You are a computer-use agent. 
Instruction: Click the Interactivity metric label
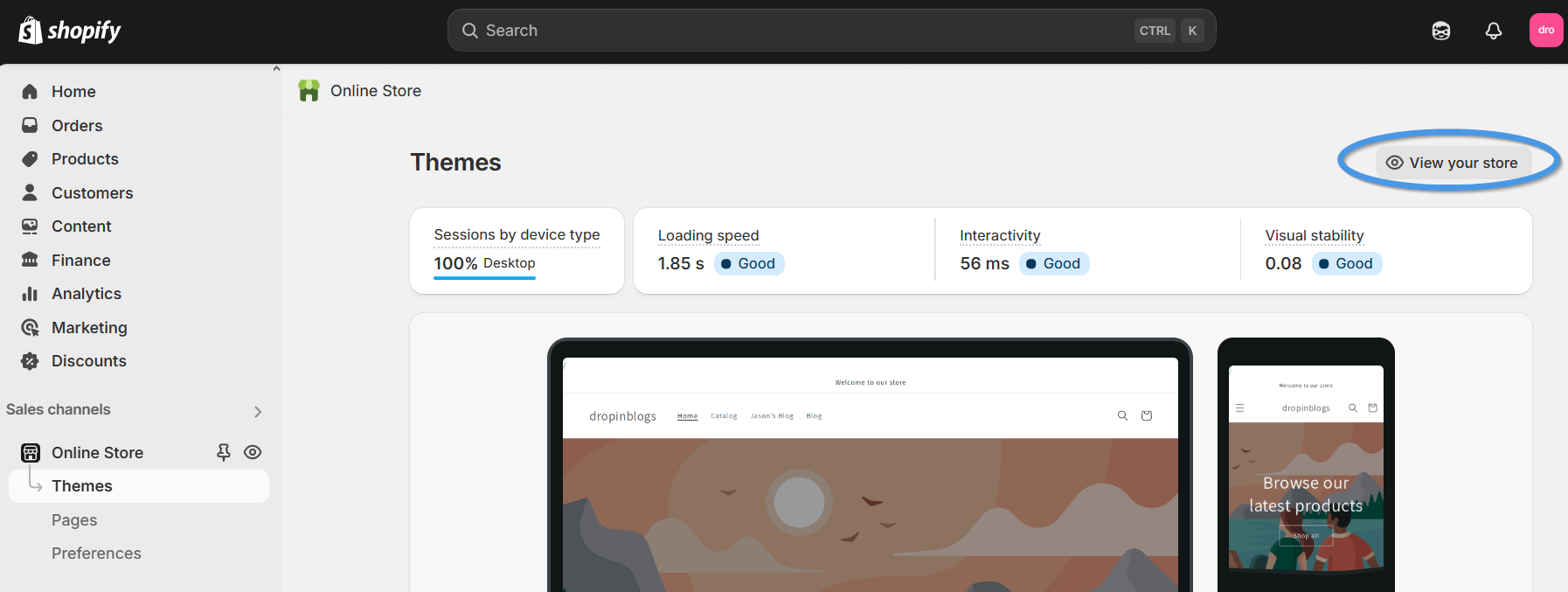(x=1000, y=235)
